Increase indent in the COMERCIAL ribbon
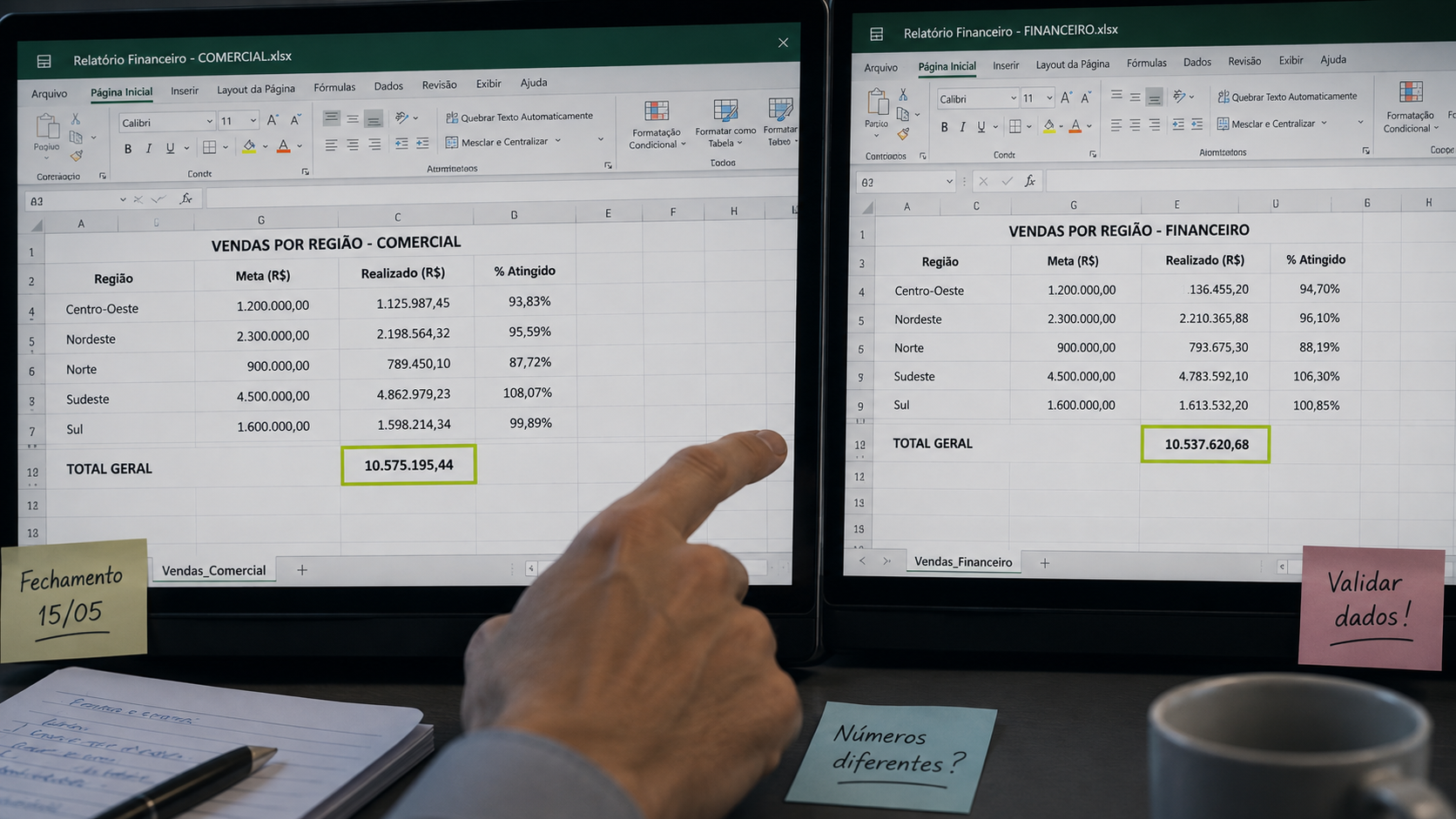The height and width of the screenshot is (819, 1456). click(x=422, y=143)
